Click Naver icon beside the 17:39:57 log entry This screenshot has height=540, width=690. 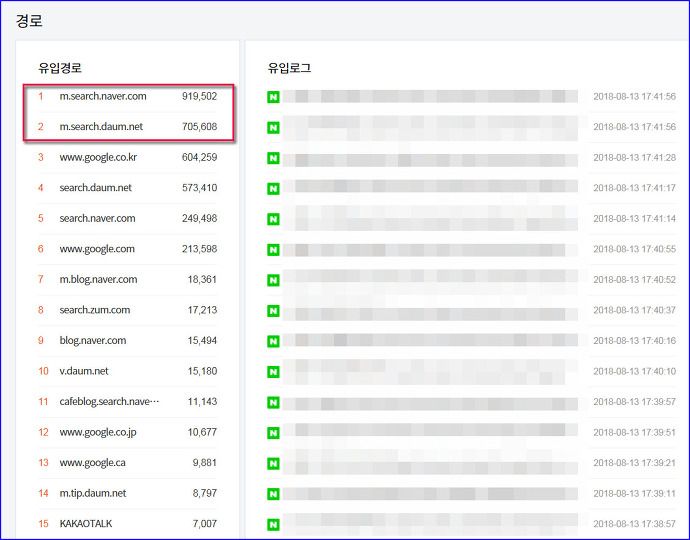click(x=273, y=402)
